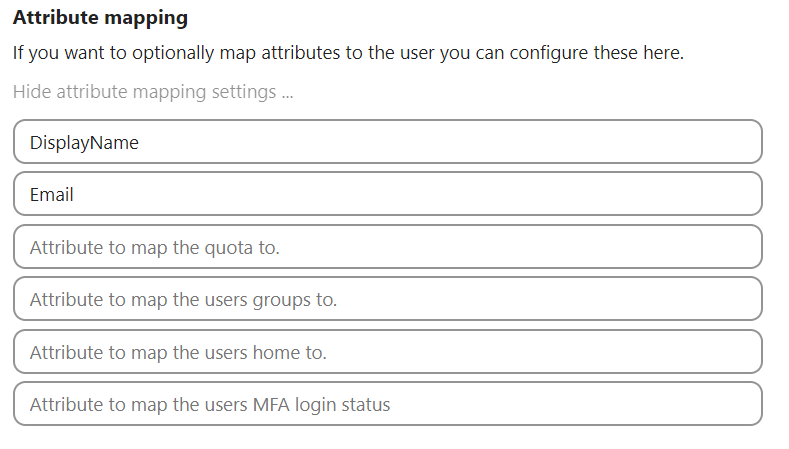Collapse the attribute mapping settings section
The image size is (789, 449).
153,92
